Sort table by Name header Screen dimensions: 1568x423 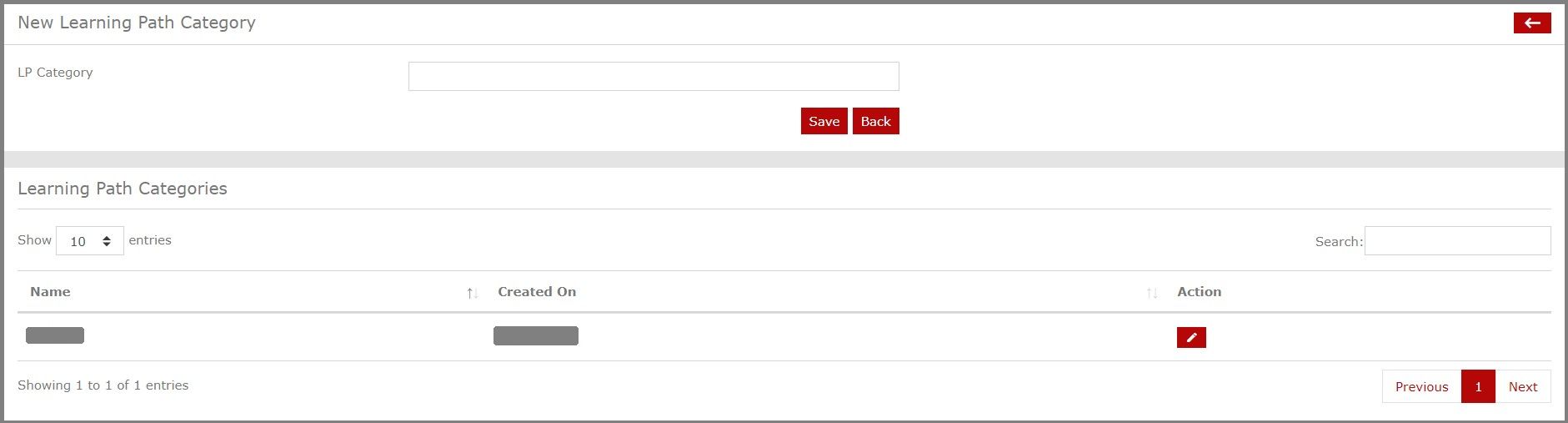[x=50, y=292]
